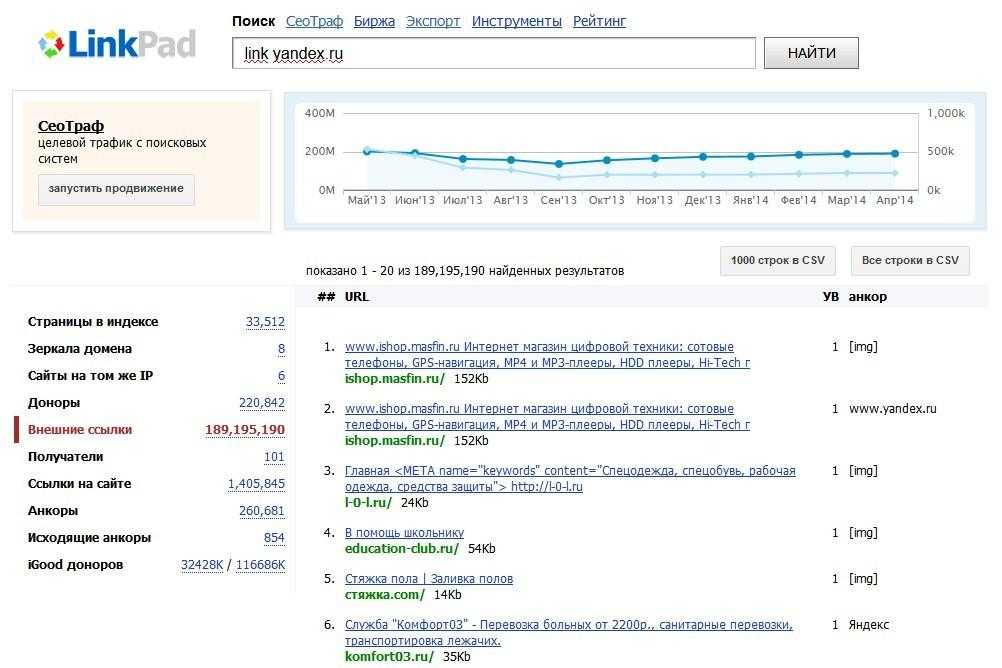Open the Экспорт navigation link
Screen dimensions: 1002x668
(x=433, y=21)
